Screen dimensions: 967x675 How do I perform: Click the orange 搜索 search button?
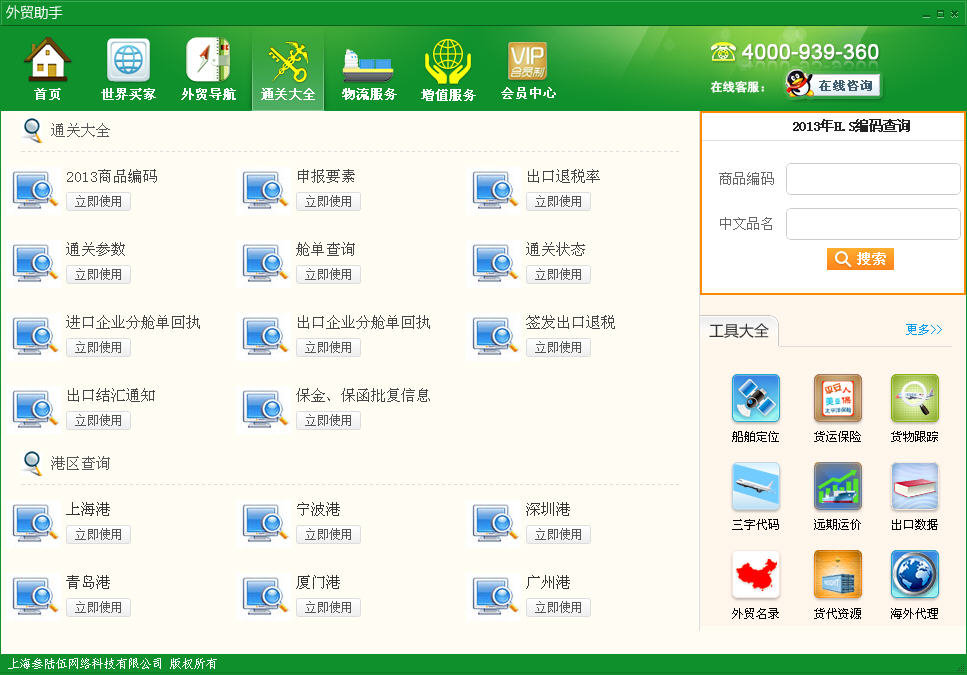[860, 259]
